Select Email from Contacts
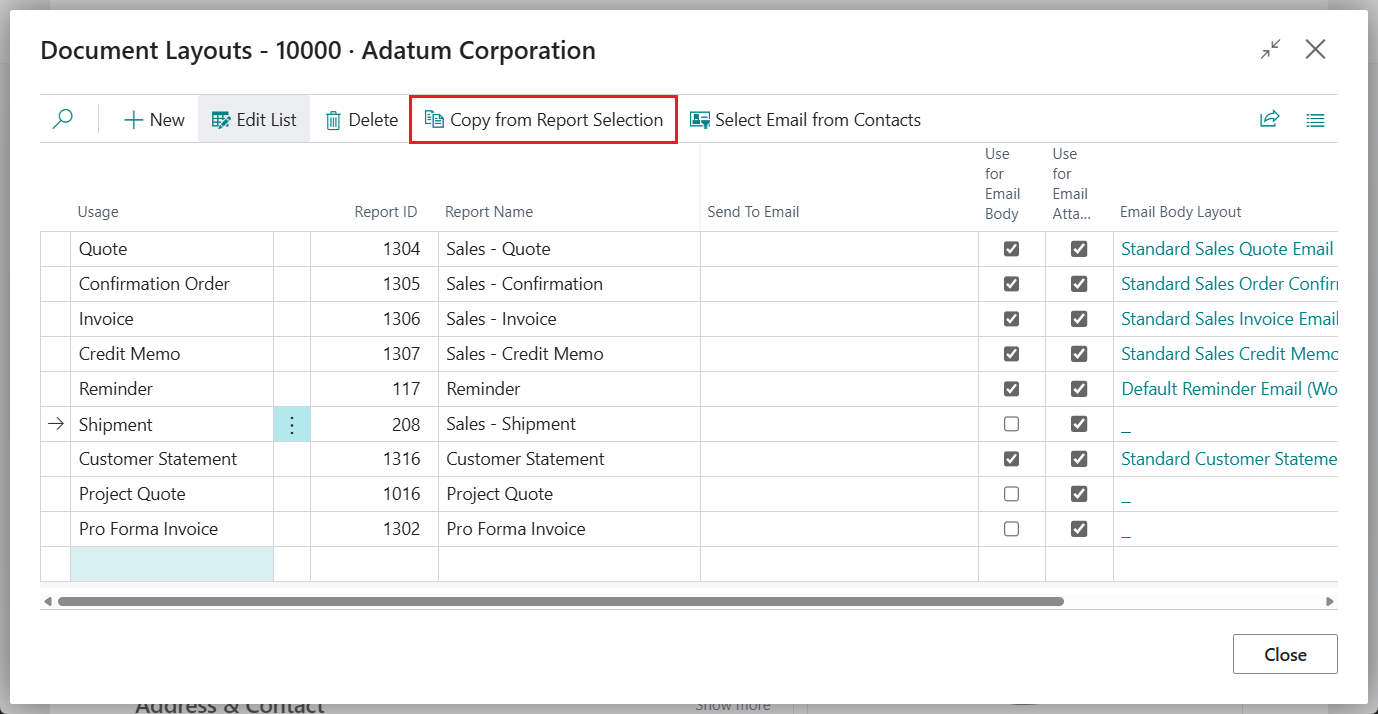The width and height of the screenshot is (1378, 714). (x=806, y=119)
